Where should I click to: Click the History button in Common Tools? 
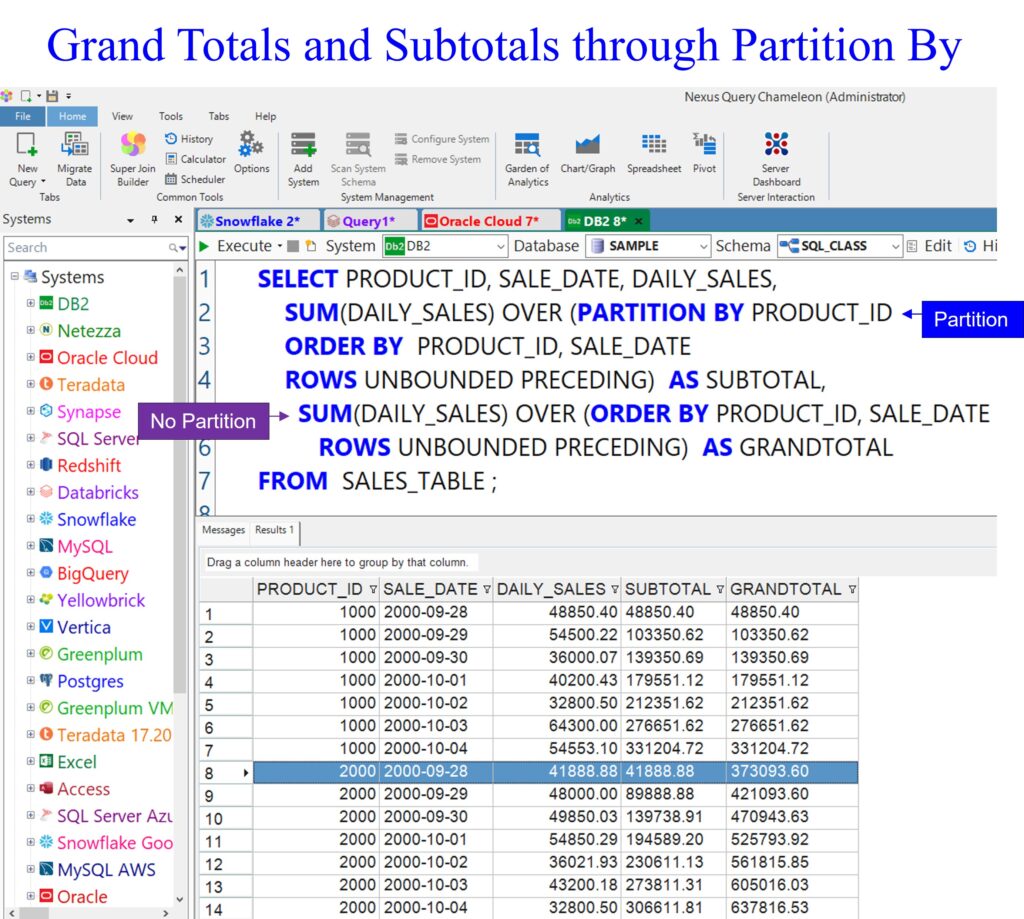pos(189,139)
